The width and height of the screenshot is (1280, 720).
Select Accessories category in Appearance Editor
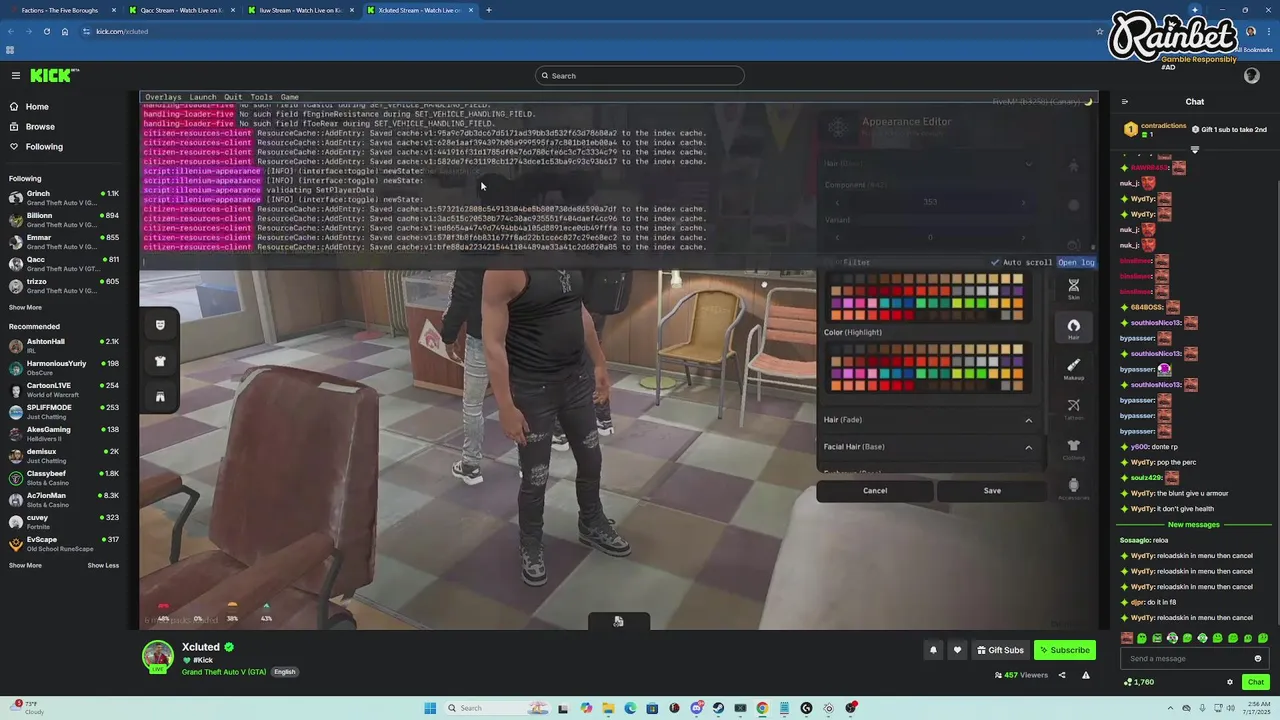pyautogui.click(x=1073, y=488)
